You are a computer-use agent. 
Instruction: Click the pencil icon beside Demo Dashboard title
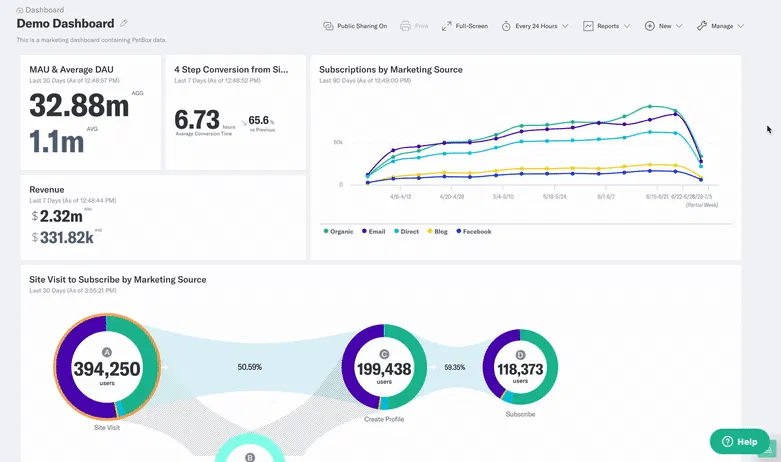(124, 23)
